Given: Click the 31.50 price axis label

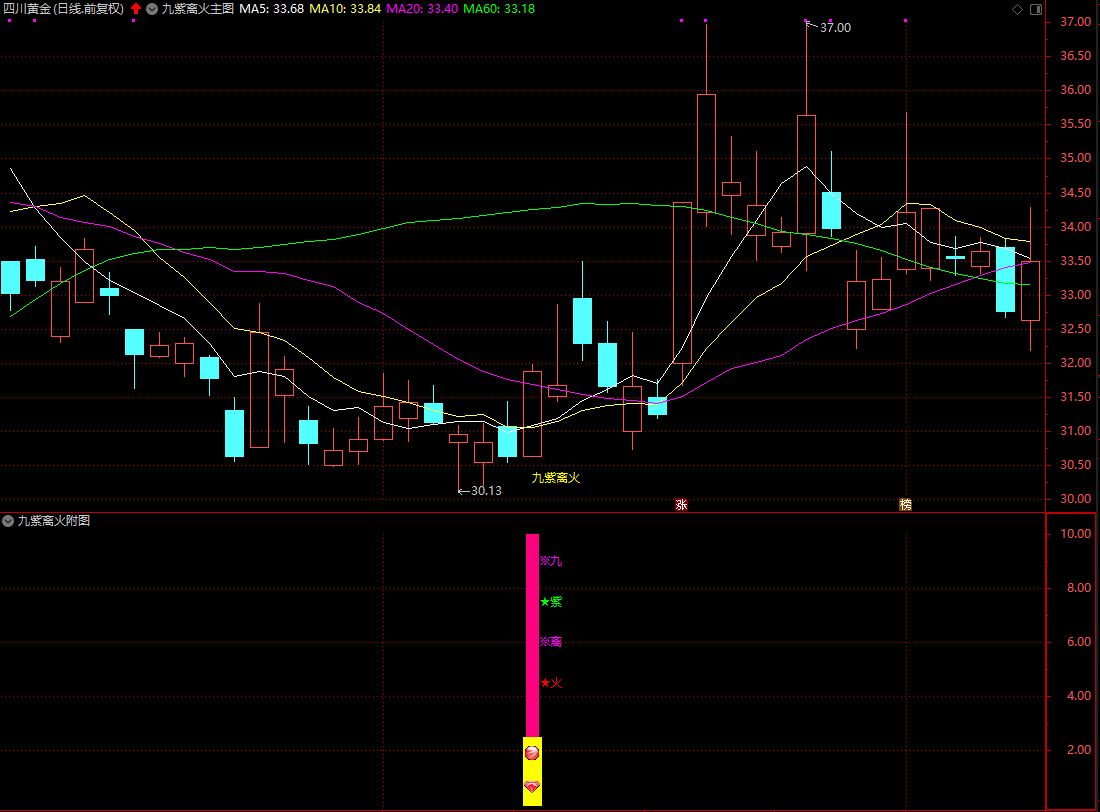Looking at the screenshot, I should tap(1075, 397).
